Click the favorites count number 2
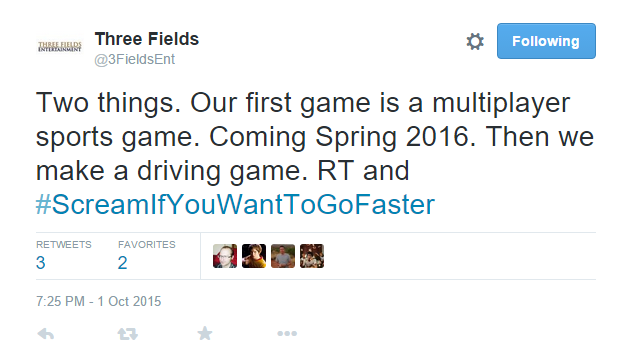 (123, 263)
